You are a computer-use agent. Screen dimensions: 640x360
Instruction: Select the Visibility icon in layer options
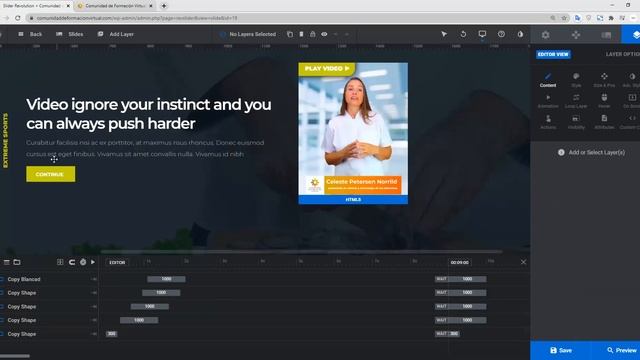(576, 122)
